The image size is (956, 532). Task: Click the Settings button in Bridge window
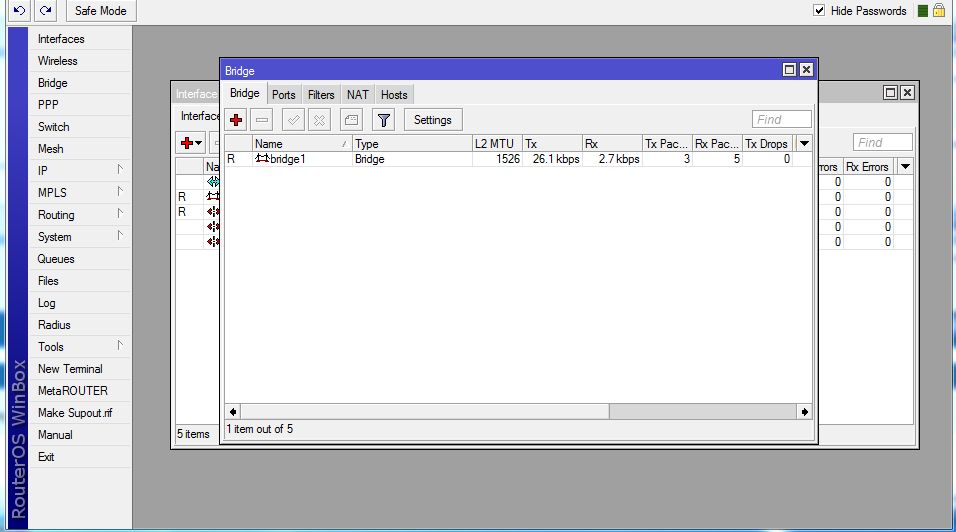[x=432, y=120]
